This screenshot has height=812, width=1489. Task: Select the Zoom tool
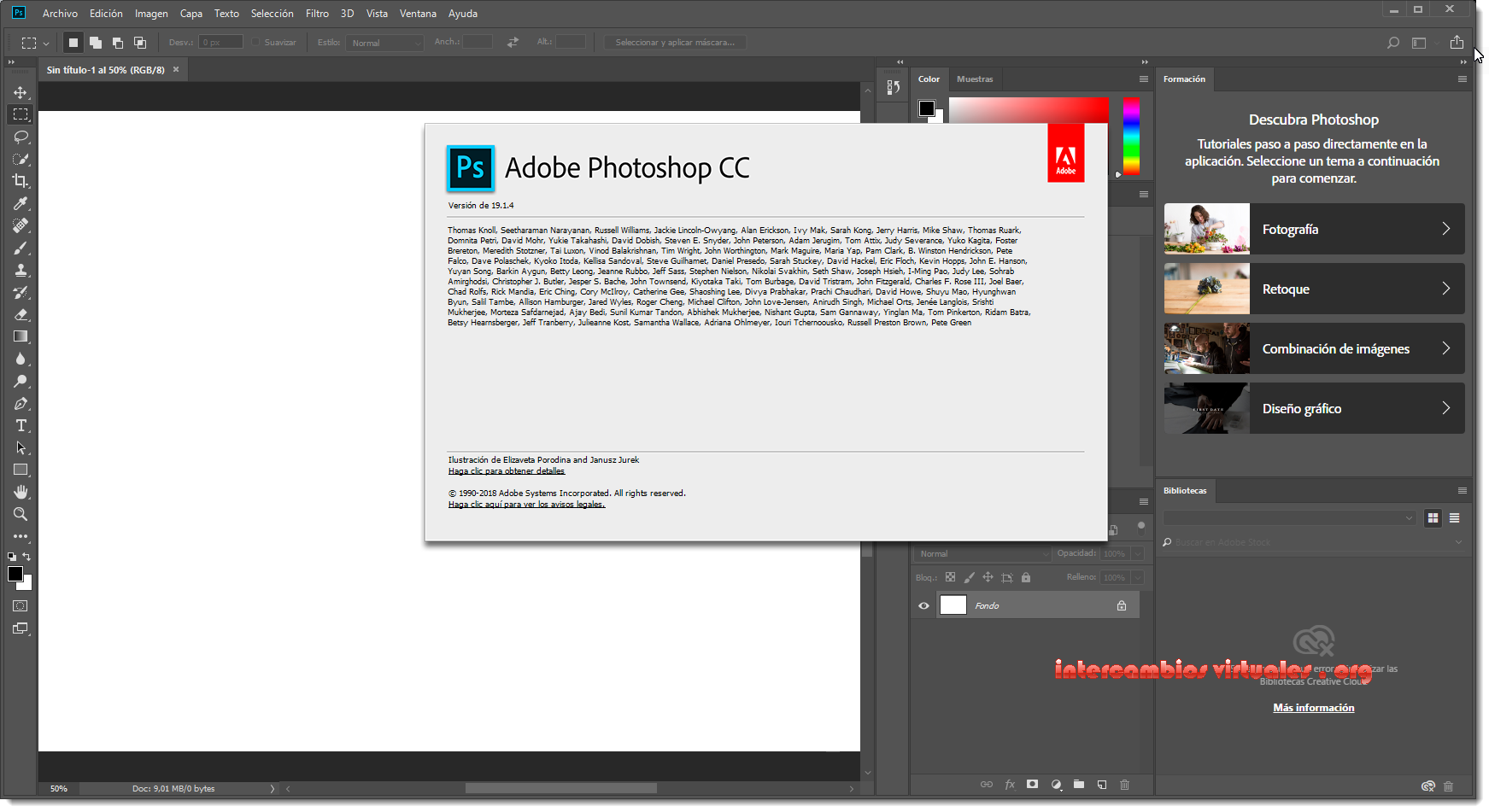pos(21,514)
